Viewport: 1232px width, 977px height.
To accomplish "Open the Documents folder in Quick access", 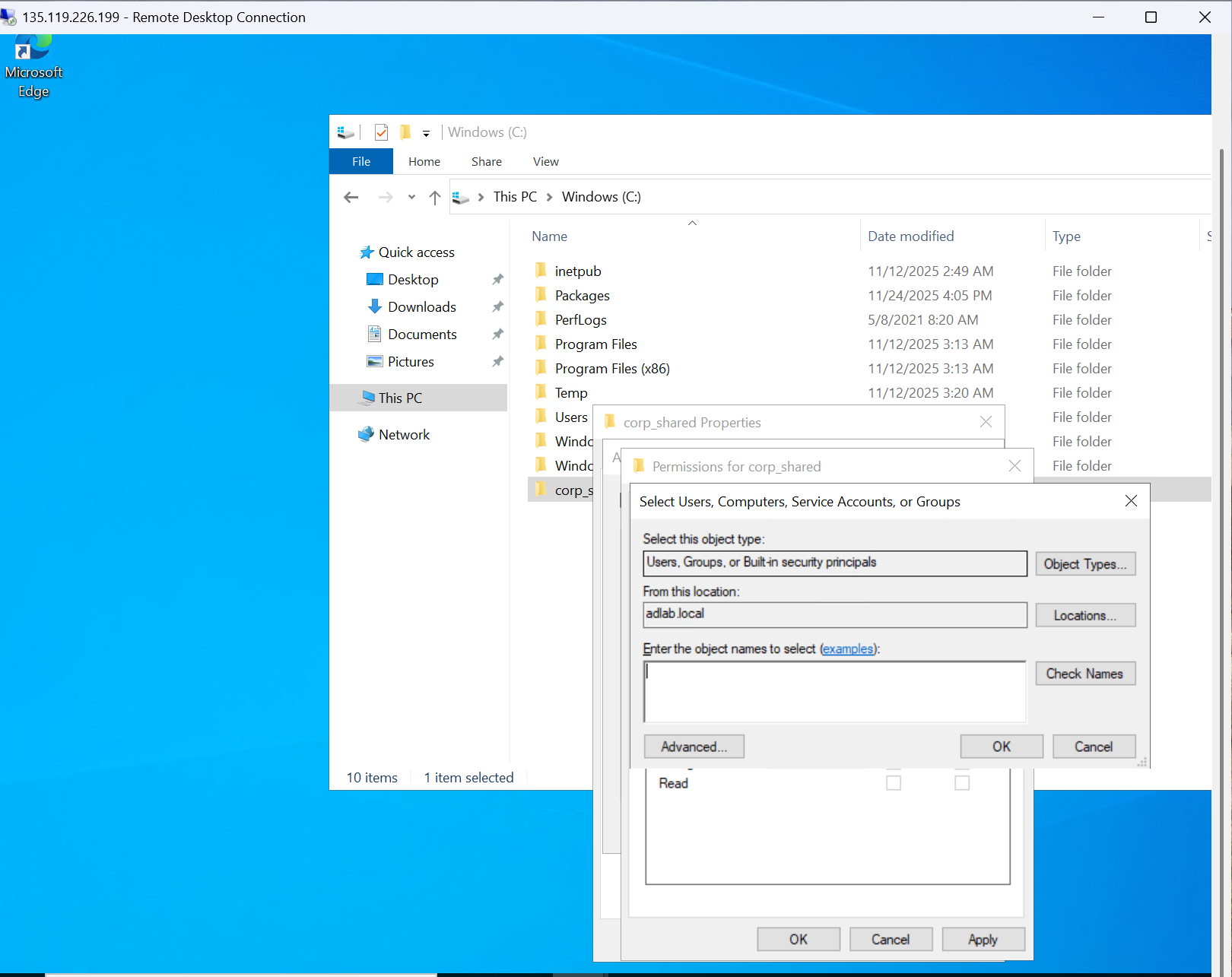I will pyautogui.click(x=422, y=334).
